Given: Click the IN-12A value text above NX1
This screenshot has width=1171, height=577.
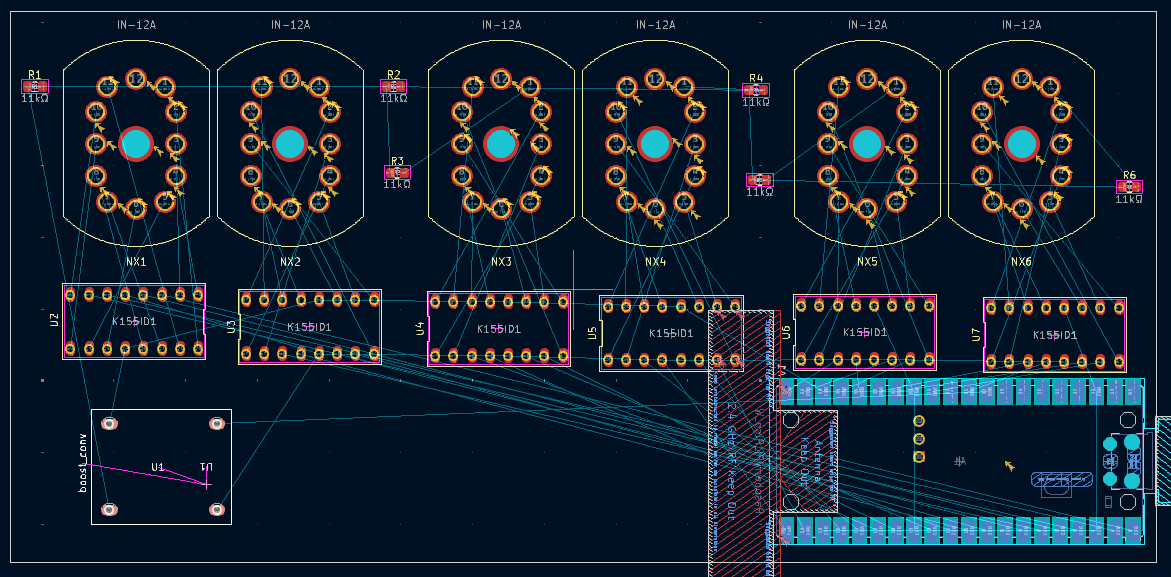Looking at the screenshot, I should pyautogui.click(x=136, y=25).
